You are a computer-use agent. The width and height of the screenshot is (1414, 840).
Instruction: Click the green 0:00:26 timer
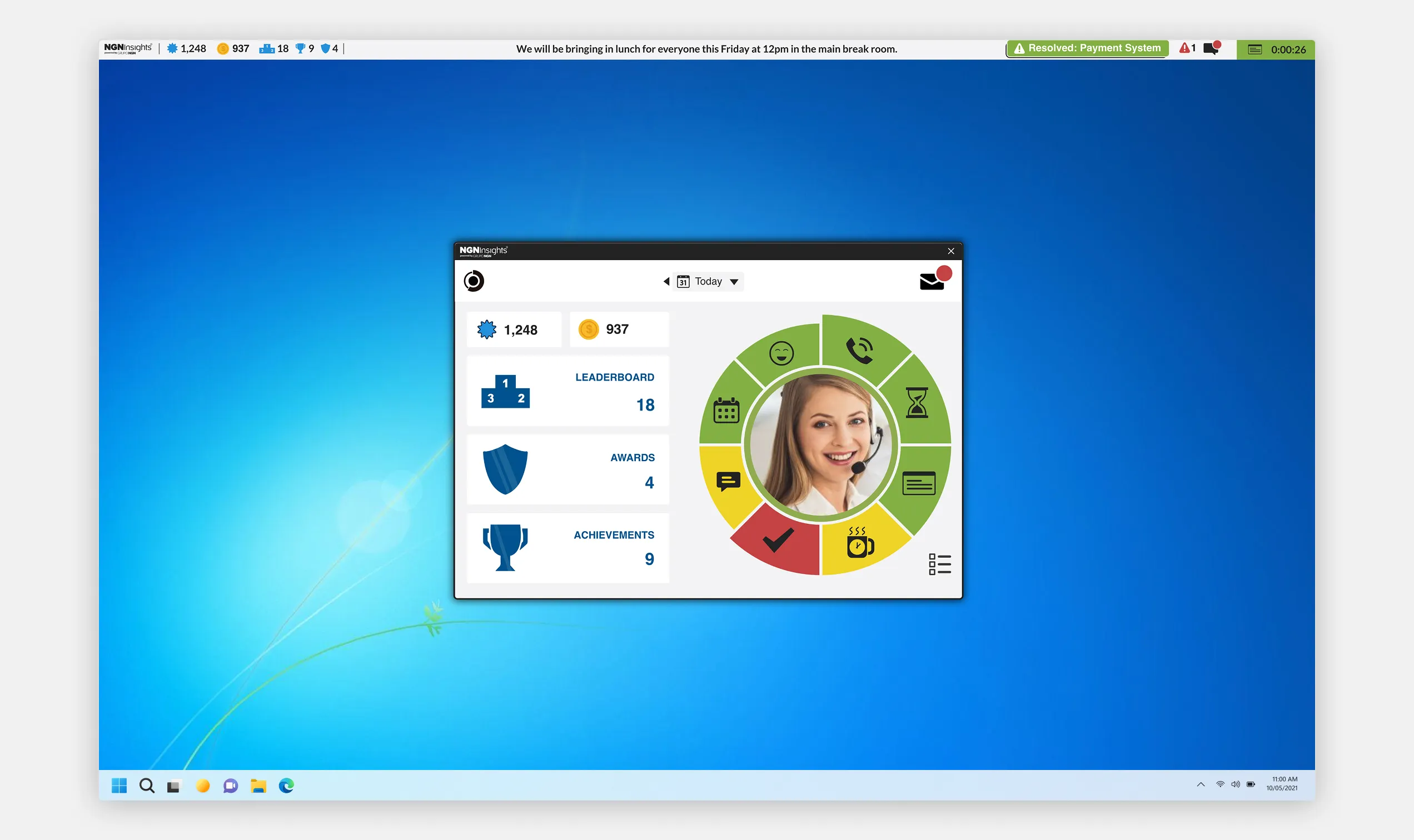click(1276, 50)
